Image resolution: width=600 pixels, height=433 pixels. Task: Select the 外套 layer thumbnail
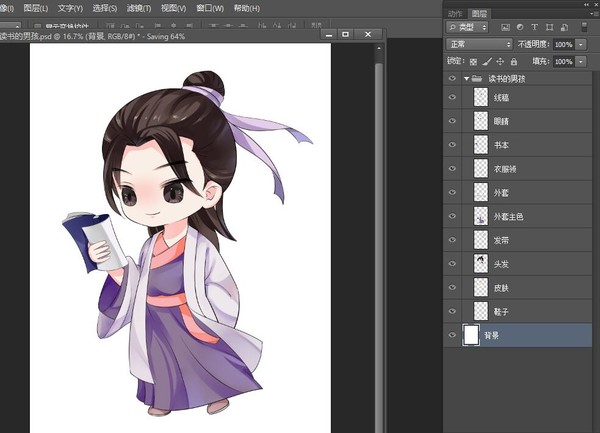pyautogui.click(x=481, y=192)
